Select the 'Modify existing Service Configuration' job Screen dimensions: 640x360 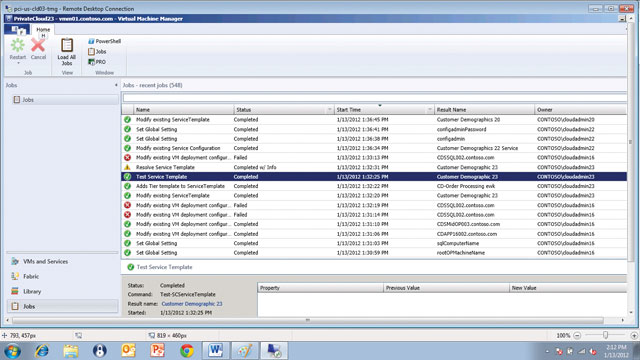click(374, 148)
